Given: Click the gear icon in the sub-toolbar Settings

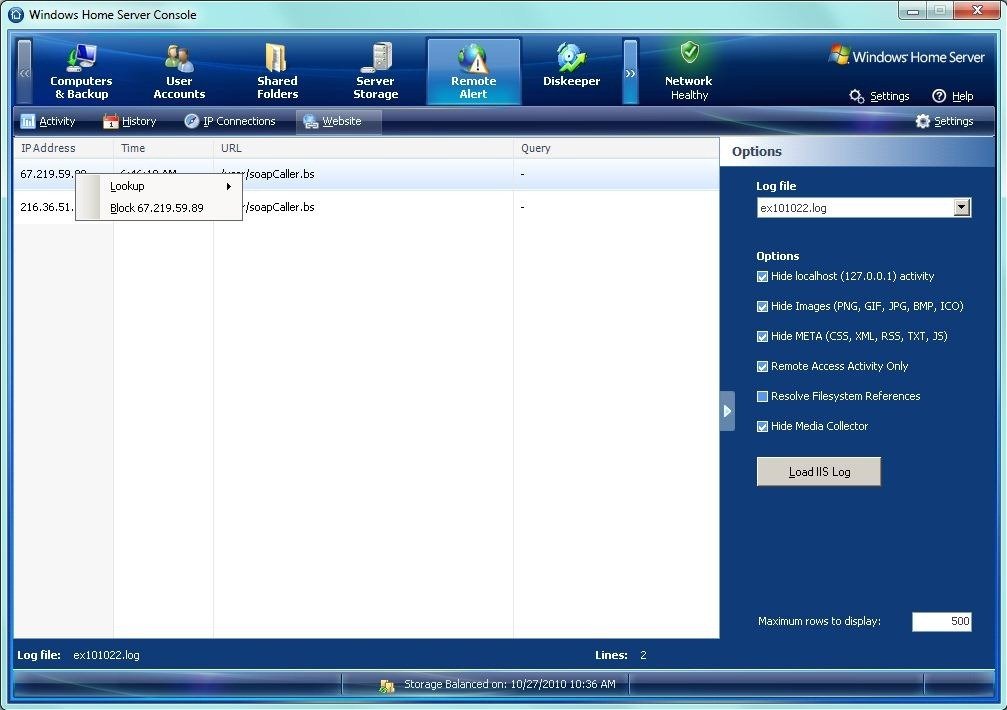Looking at the screenshot, I should pyautogui.click(x=923, y=121).
